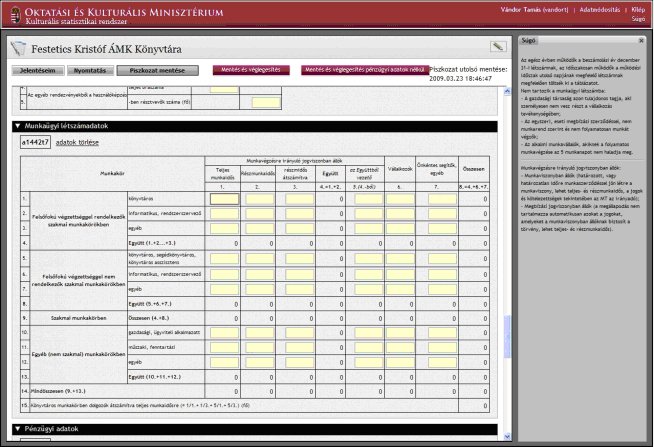Click row 1 könyvtáros Önkéntes segítők field
654x447 pixels.
pos(442,199)
